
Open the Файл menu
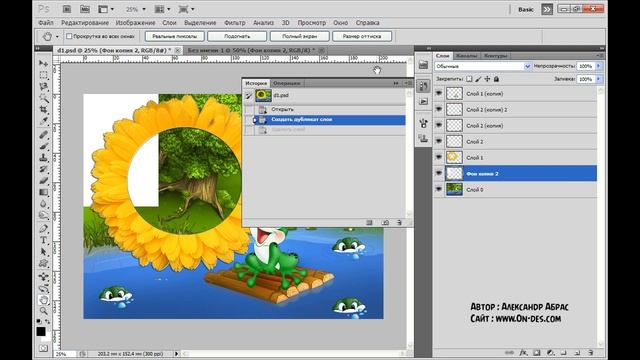[46, 23]
